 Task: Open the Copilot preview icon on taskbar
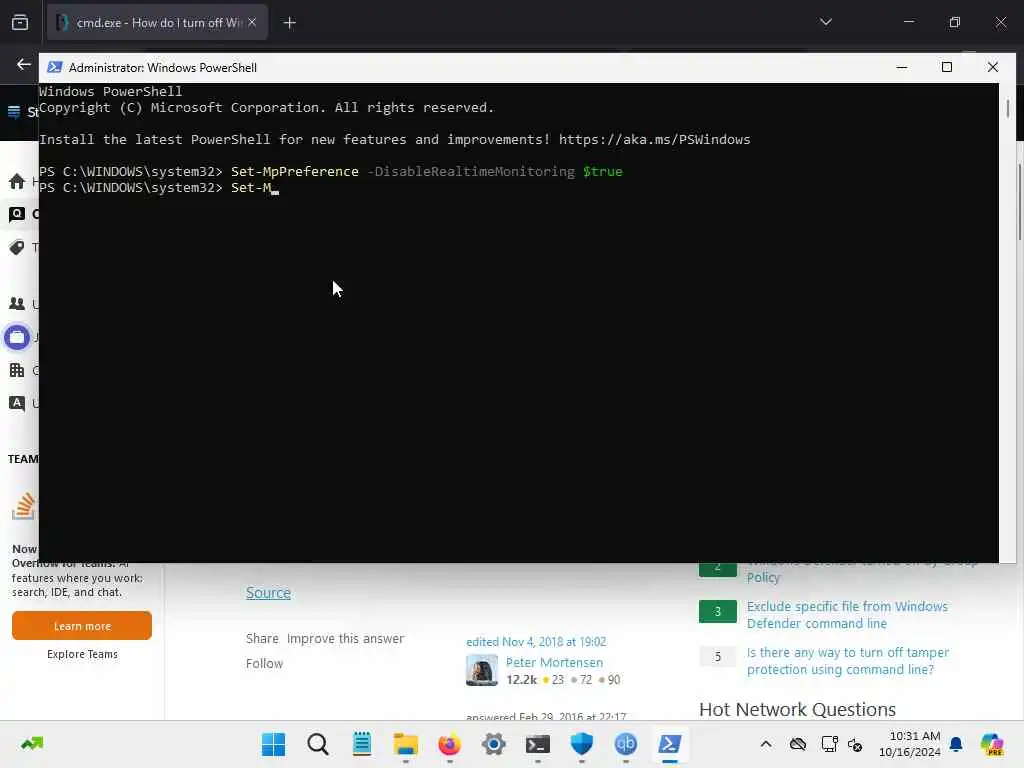[x=992, y=744]
